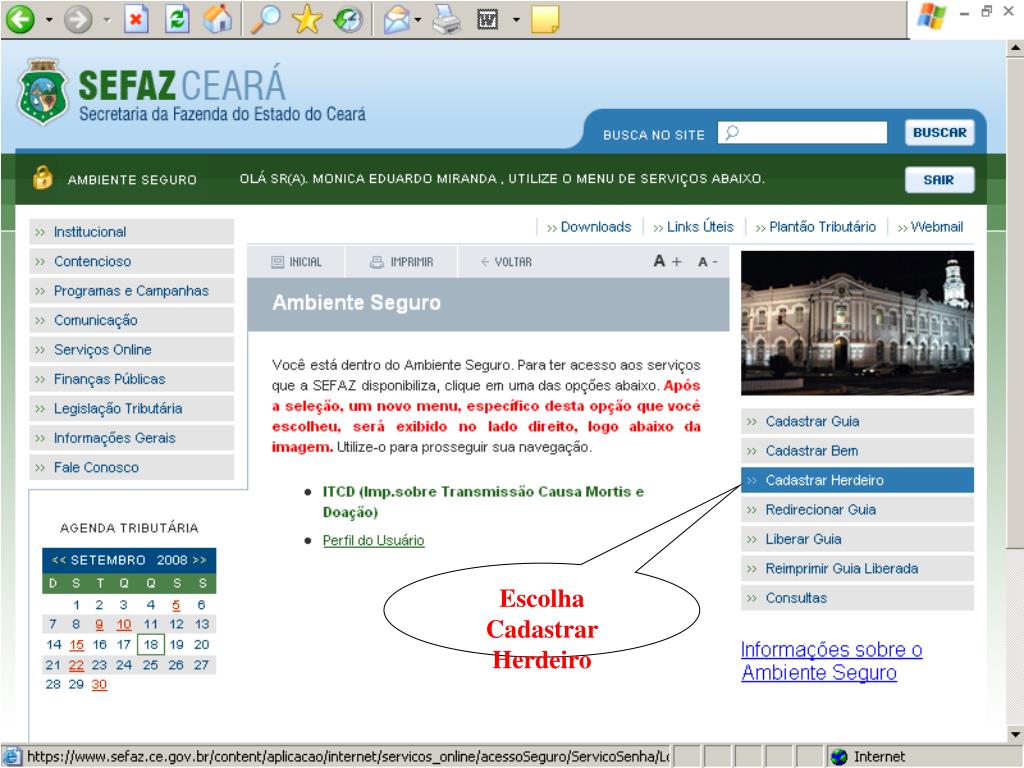Open dropdown arrow next to Mail icon
This screenshot has height=768, width=1024.
point(418,20)
